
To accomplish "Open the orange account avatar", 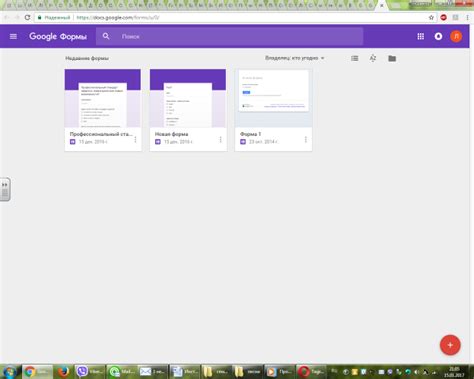I will coord(456,36).
